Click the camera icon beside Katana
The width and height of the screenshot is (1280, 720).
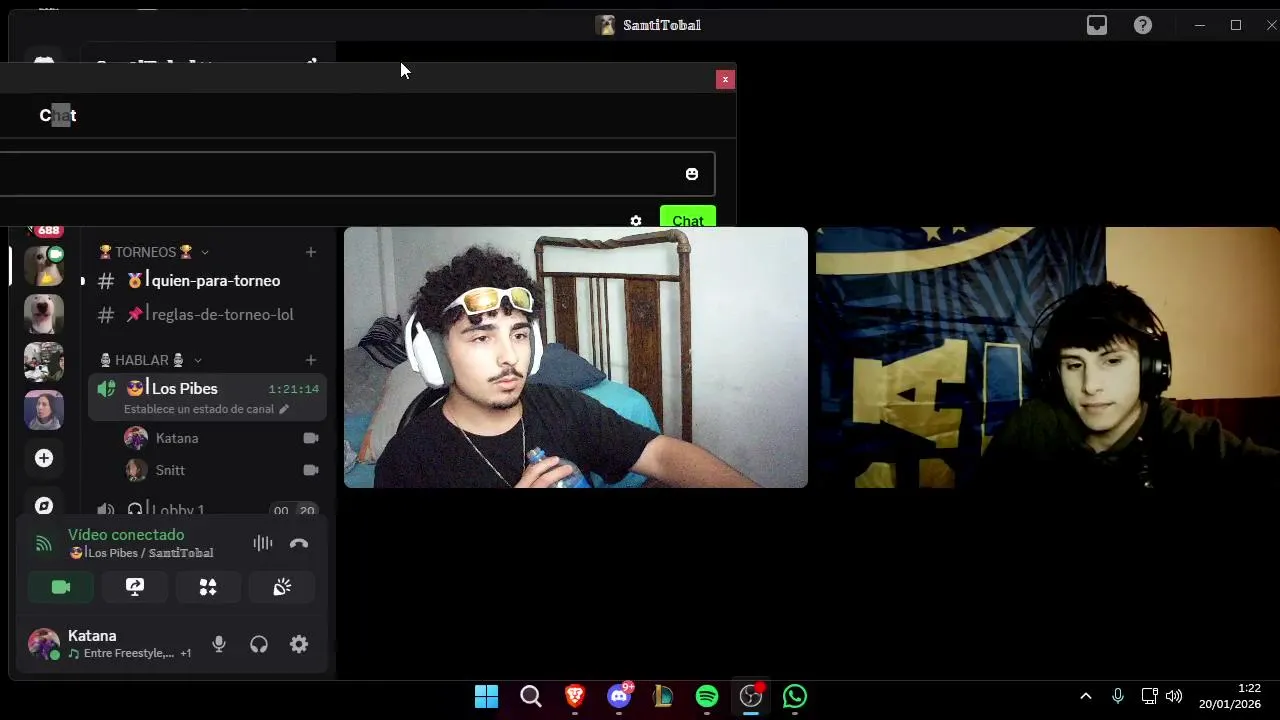(311, 438)
